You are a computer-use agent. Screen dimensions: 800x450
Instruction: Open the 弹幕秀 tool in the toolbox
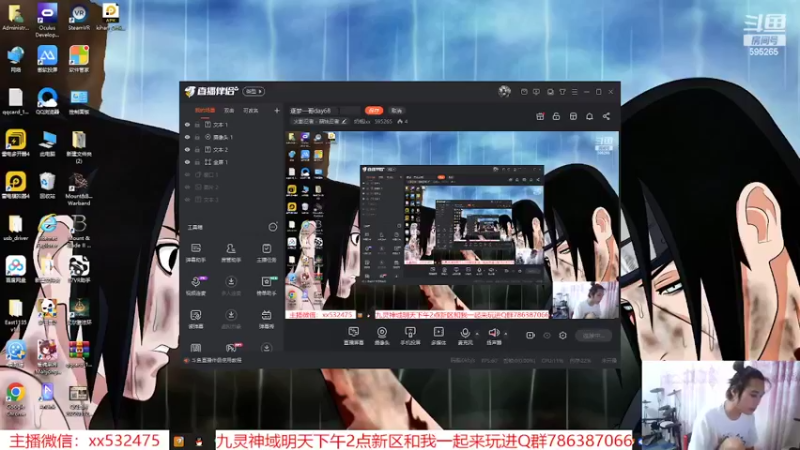(266, 319)
